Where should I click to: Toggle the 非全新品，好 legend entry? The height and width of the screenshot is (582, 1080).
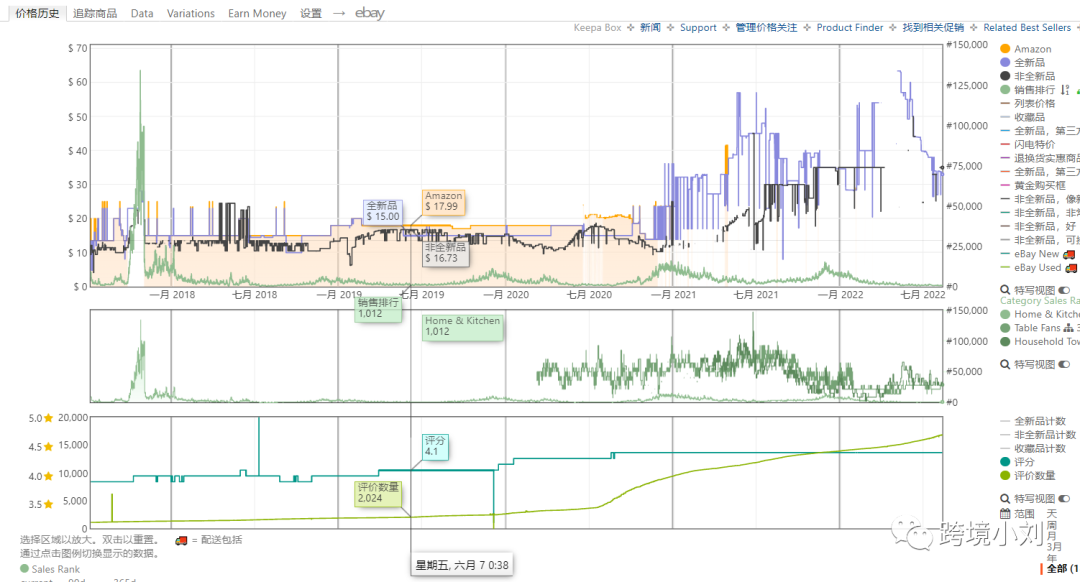pyautogui.click(x=1039, y=227)
